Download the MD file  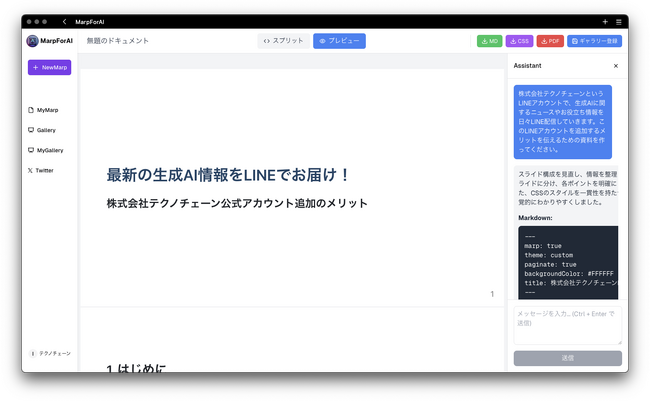(x=490, y=41)
